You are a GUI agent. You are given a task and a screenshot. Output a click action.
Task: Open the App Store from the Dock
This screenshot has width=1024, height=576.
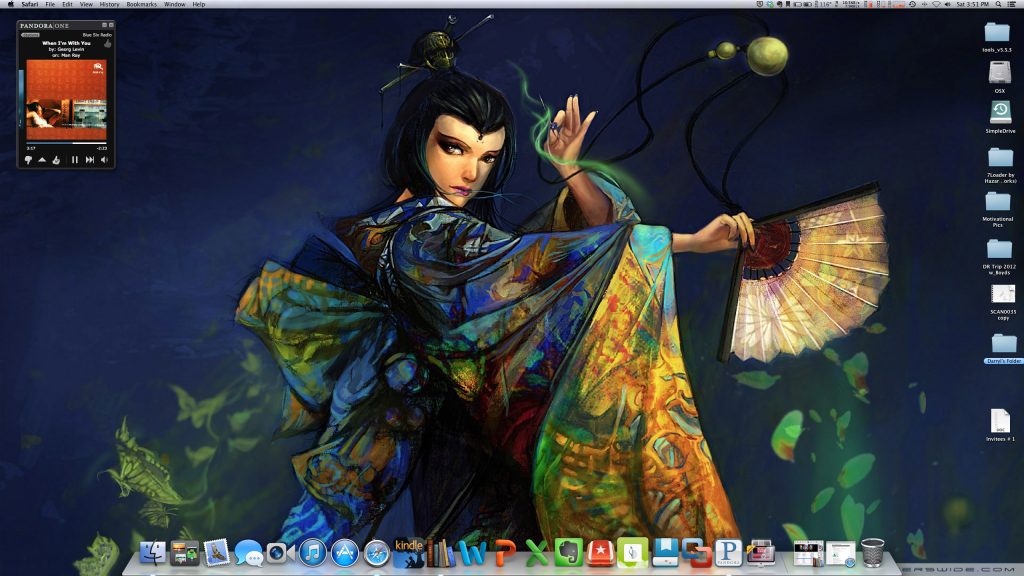345,553
